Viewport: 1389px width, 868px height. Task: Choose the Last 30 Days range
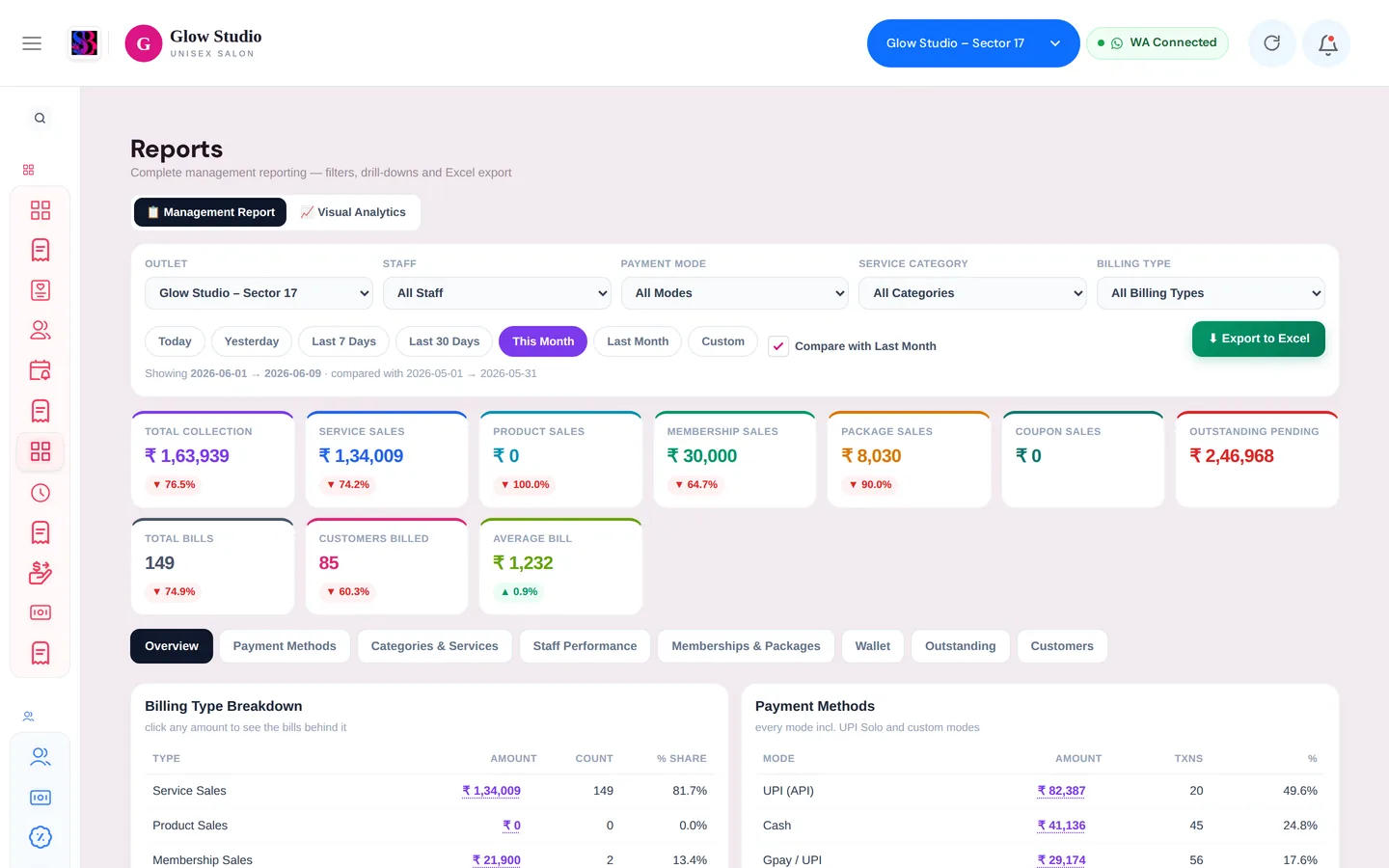tap(444, 341)
